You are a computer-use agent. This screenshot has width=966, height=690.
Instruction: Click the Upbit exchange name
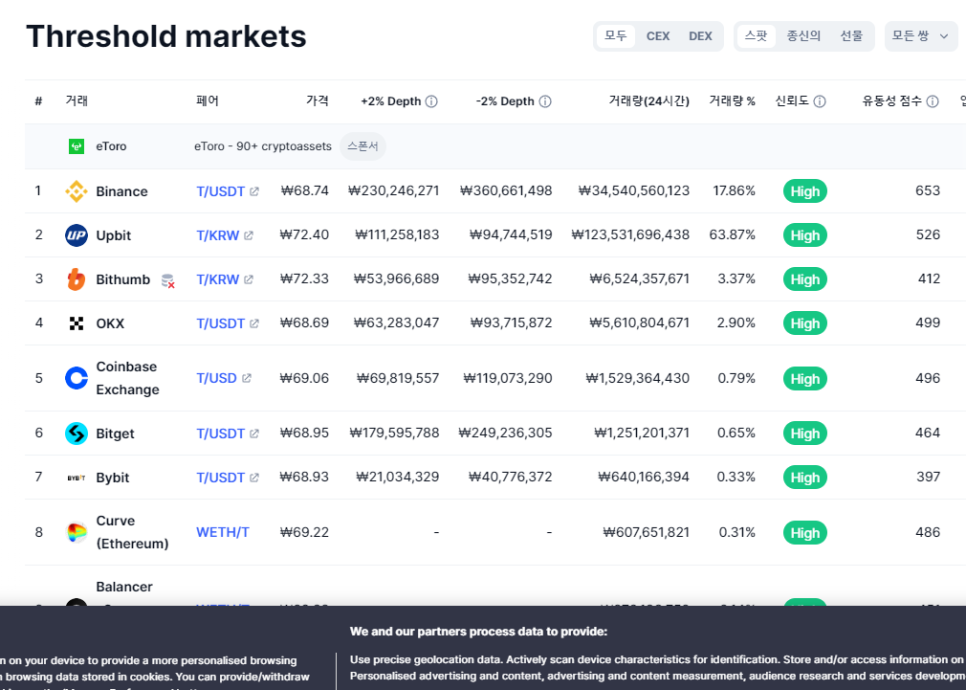[x=113, y=235]
